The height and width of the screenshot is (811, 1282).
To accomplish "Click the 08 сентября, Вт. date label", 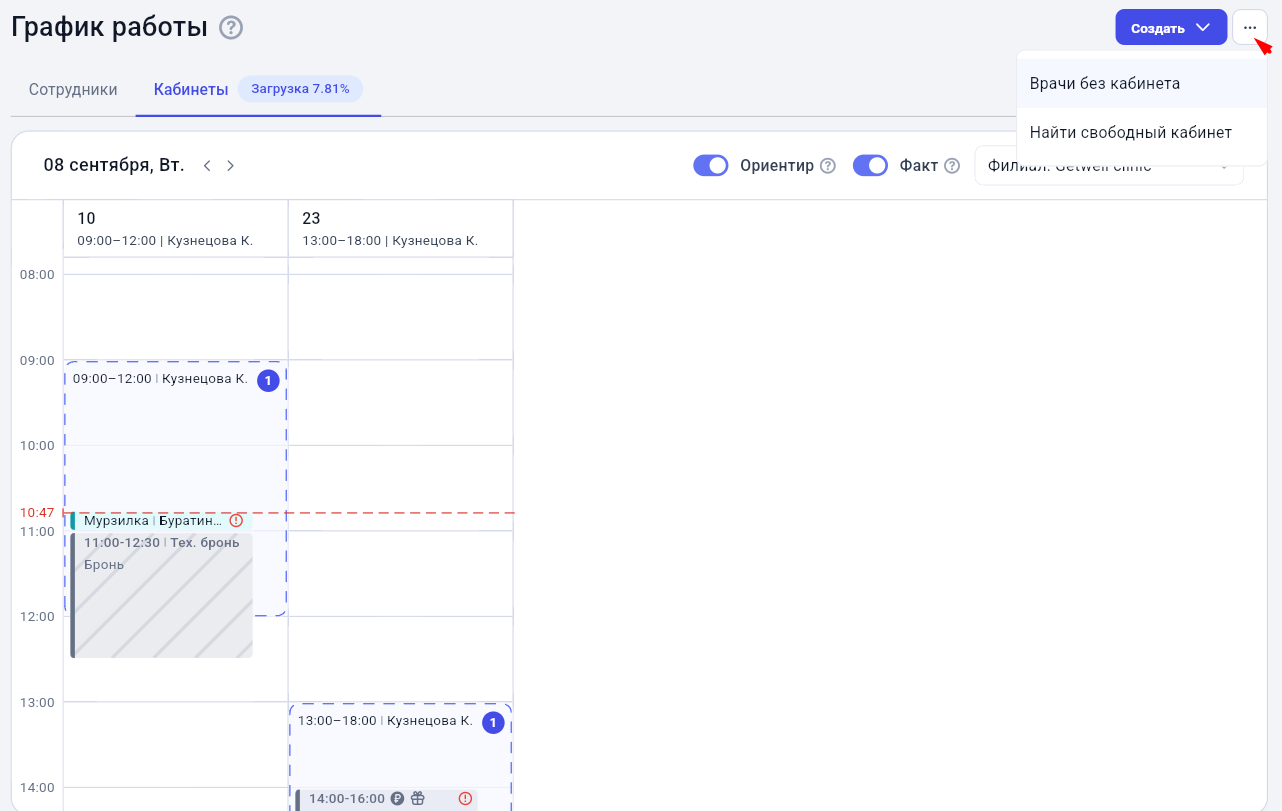I will coord(114,165).
